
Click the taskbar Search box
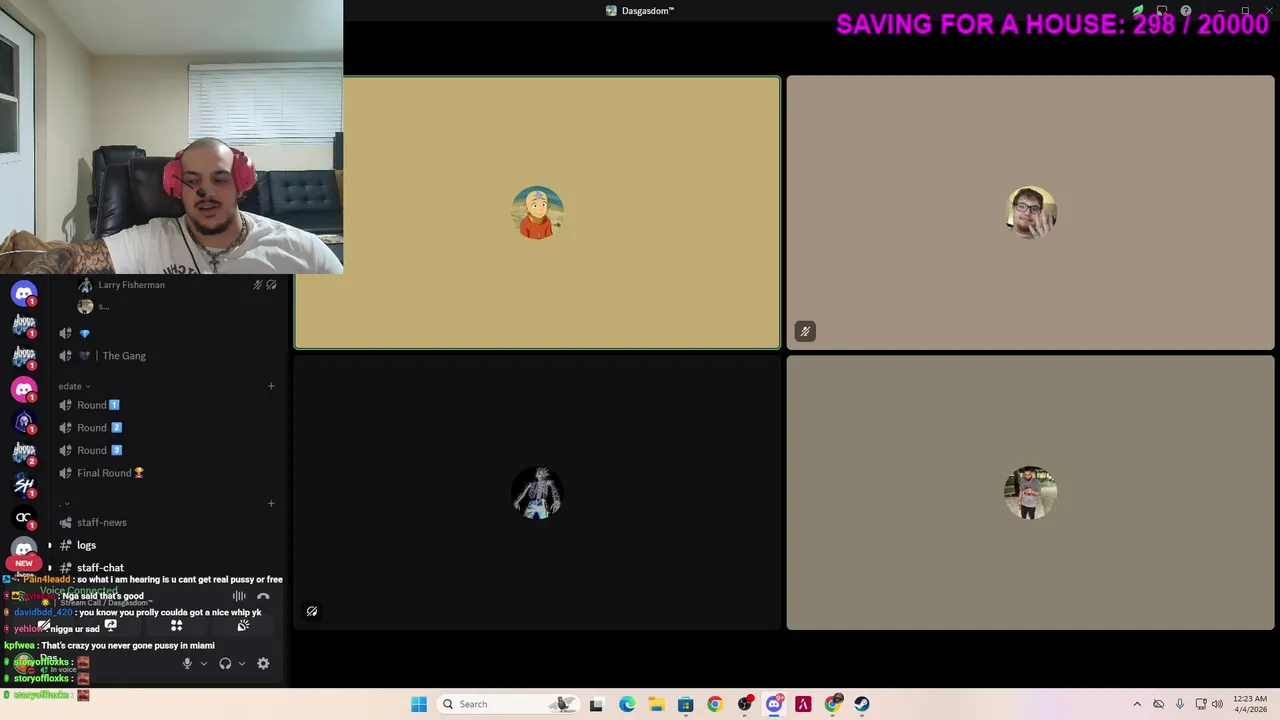(x=509, y=704)
